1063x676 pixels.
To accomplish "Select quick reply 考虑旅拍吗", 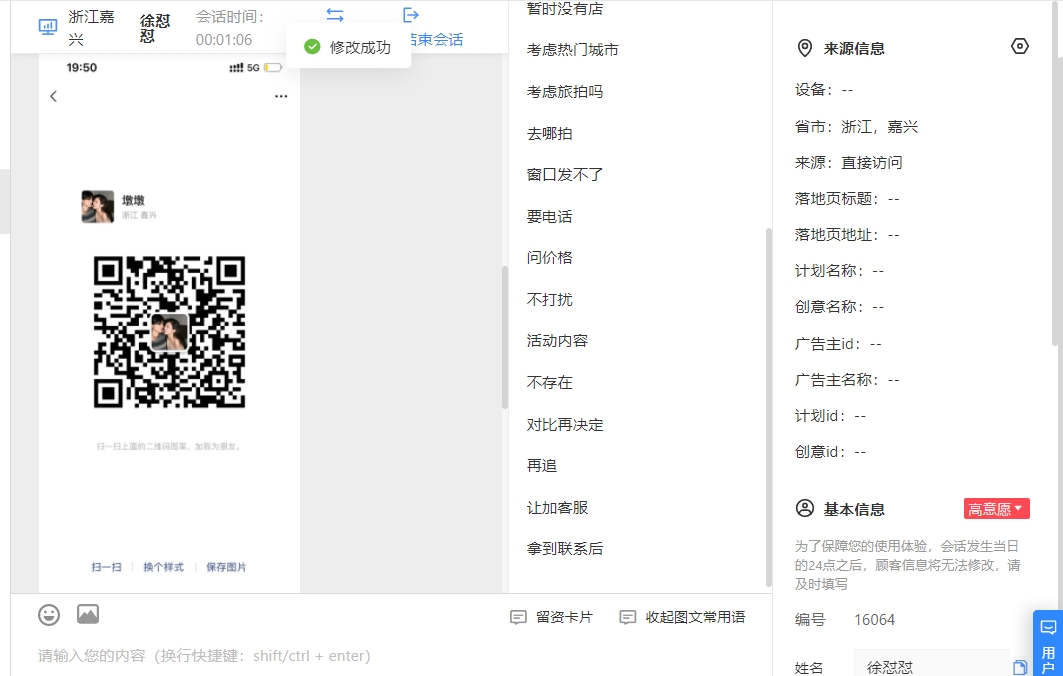I will point(565,92).
